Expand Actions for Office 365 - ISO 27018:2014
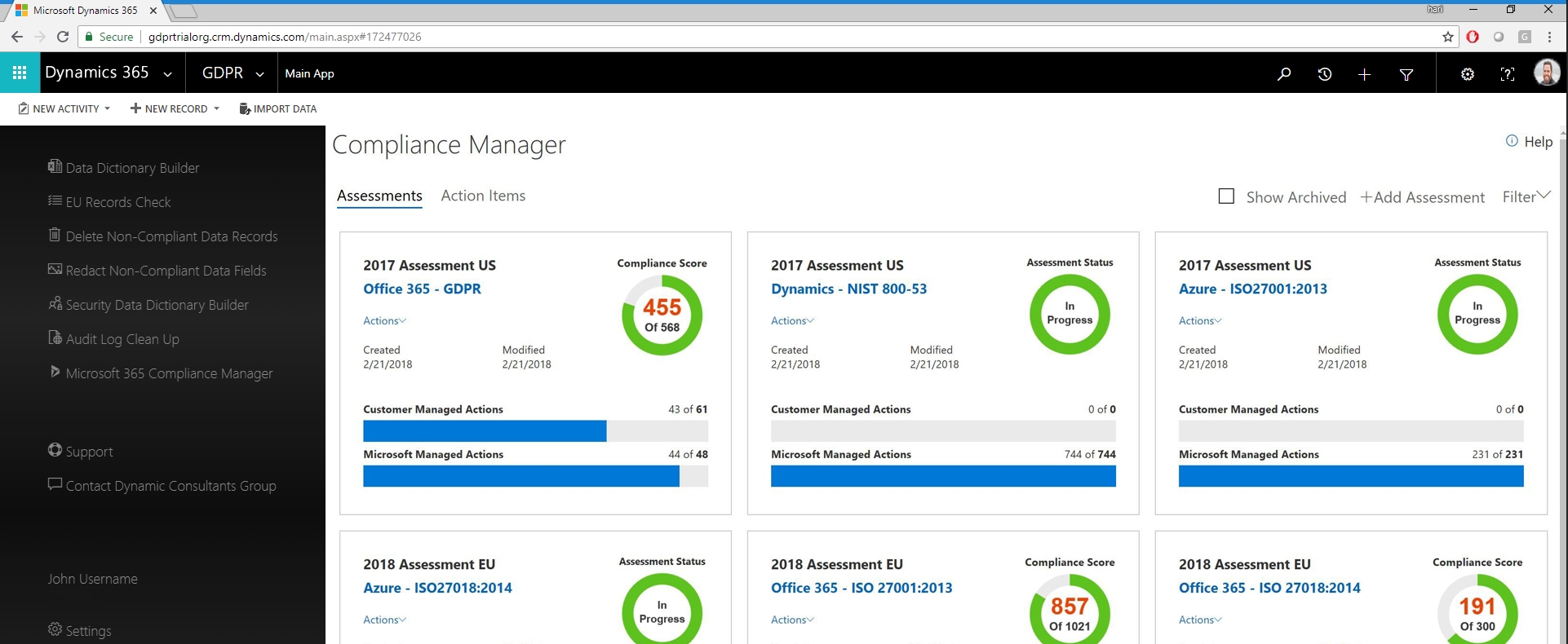The width and height of the screenshot is (1568, 644). (1200, 620)
